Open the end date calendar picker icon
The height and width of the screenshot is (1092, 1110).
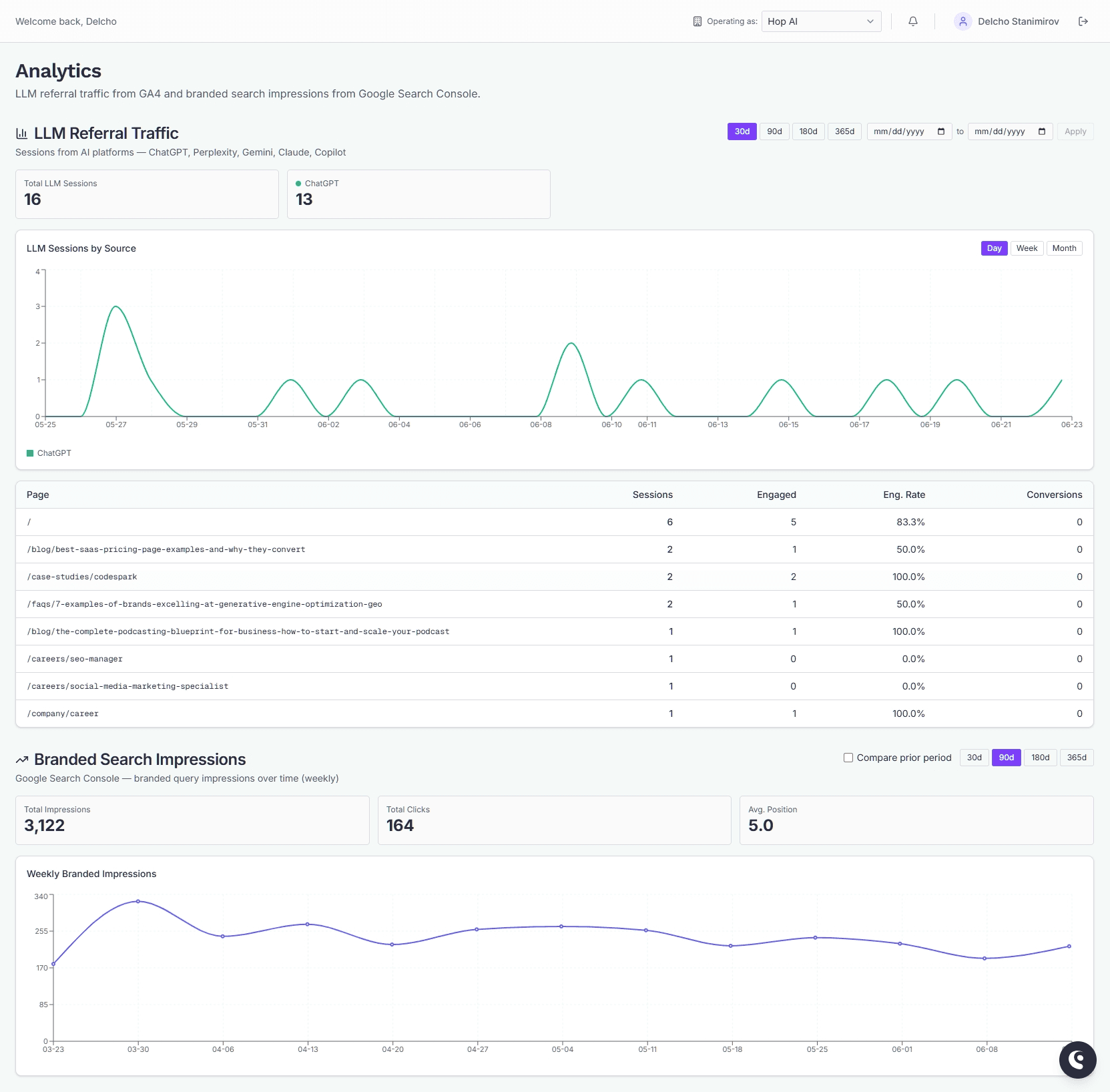coord(1042,131)
